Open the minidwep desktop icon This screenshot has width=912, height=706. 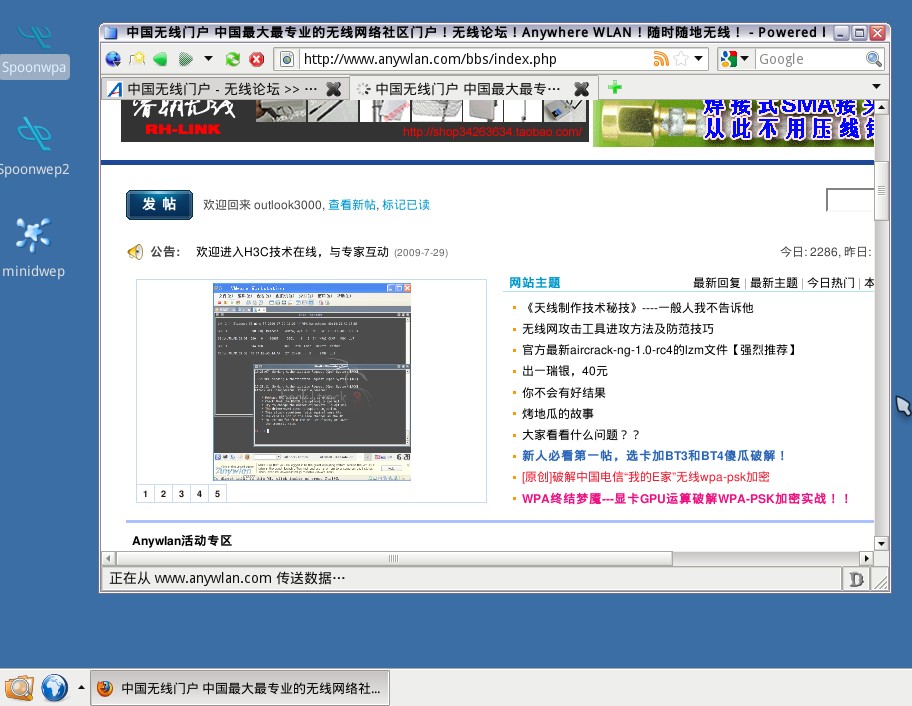33,247
